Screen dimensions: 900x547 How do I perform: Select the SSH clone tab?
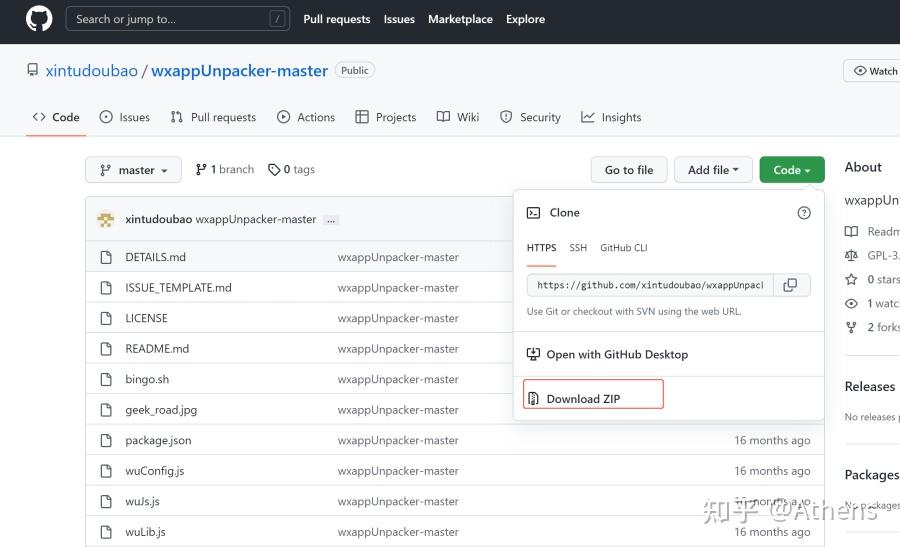pyautogui.click(x=578, y=248)
